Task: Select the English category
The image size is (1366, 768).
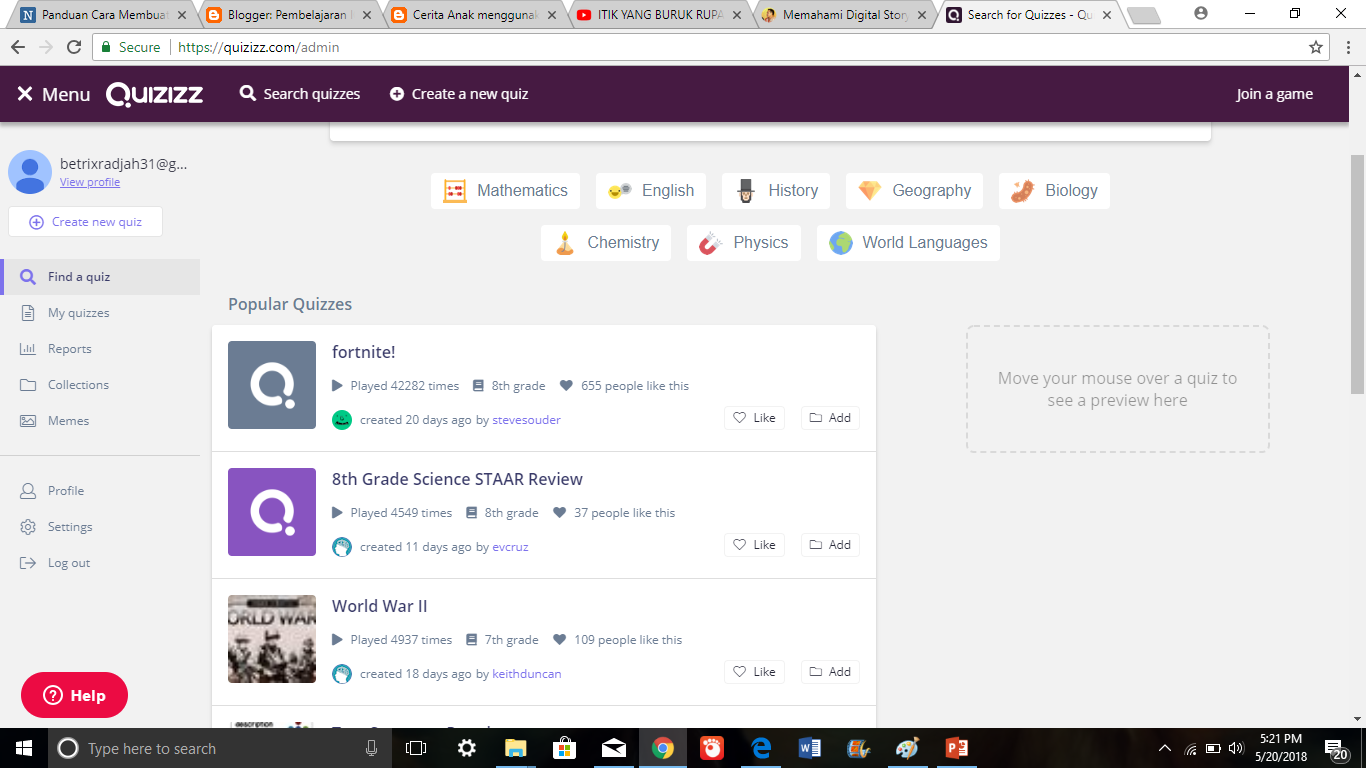Action: (651, 191)
